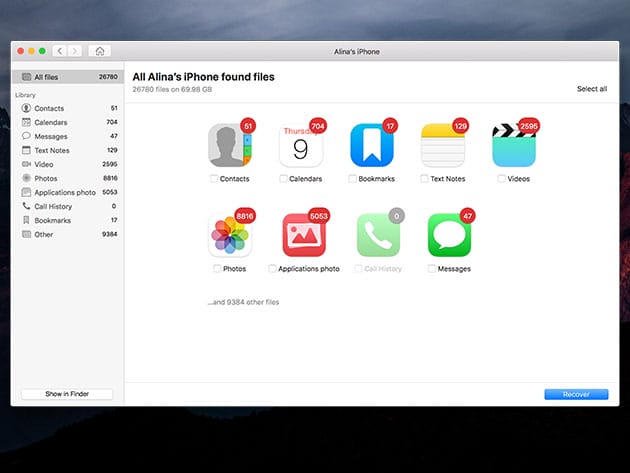
Task: Open the Calendars icon with 704 badge
Action: click(300, 146)
